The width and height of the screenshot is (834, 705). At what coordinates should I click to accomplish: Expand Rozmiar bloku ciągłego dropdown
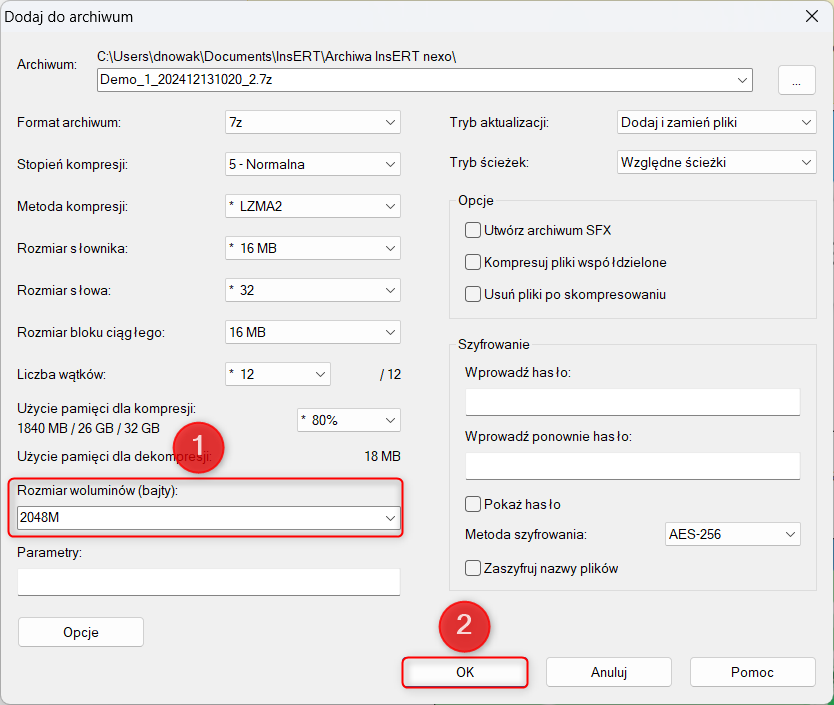coord(312,333)
